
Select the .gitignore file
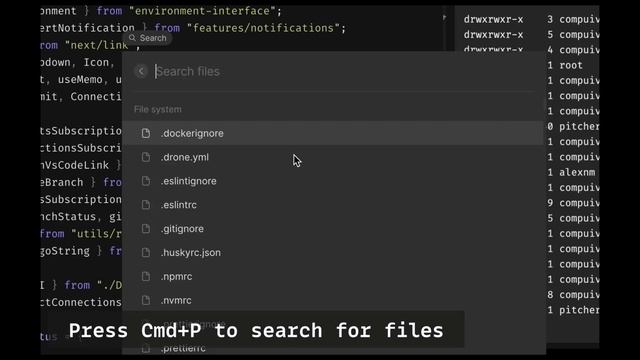[x=333, y=229]
